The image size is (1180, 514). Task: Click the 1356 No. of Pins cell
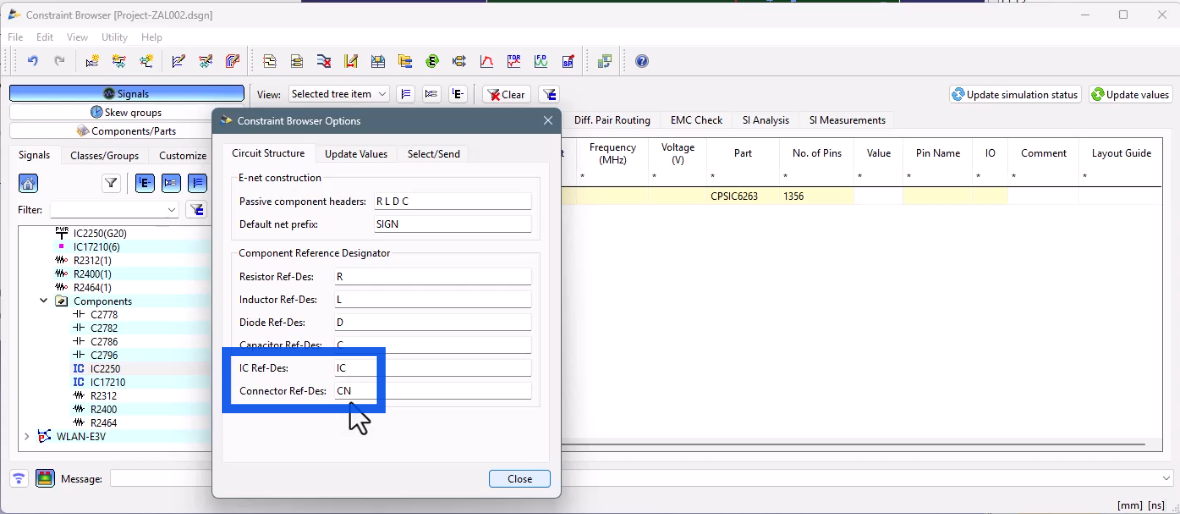(x=817, y=196)
